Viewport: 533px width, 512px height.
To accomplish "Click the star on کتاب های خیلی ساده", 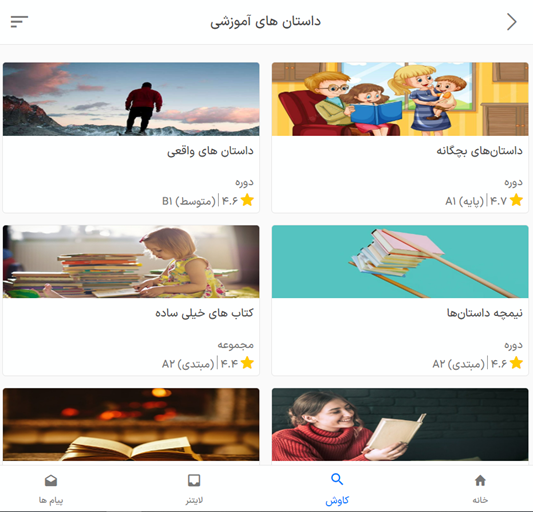I will (x=247, y=363).
